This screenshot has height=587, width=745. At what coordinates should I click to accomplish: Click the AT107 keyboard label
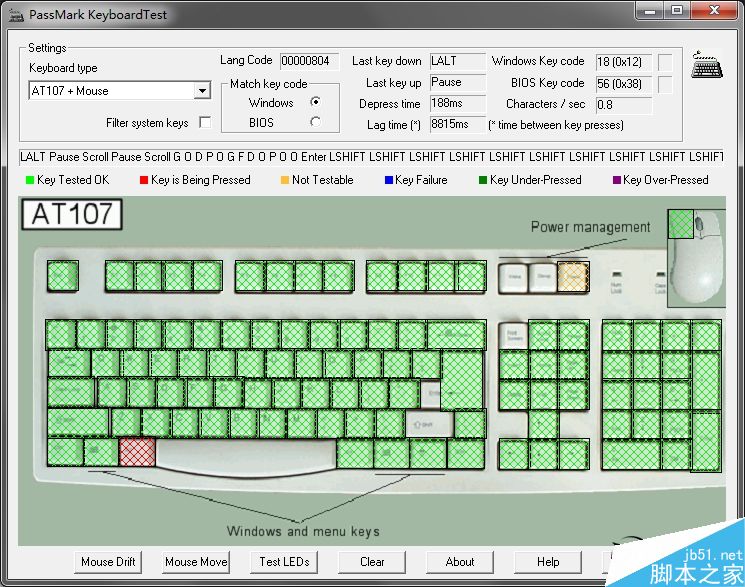(72, 214)
